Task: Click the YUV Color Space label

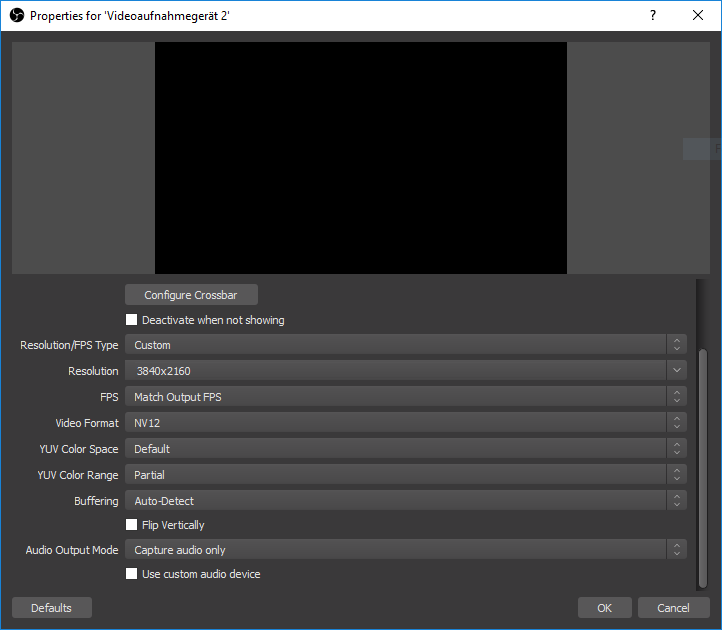Action: pyautogui.click(x=79, y=449)
